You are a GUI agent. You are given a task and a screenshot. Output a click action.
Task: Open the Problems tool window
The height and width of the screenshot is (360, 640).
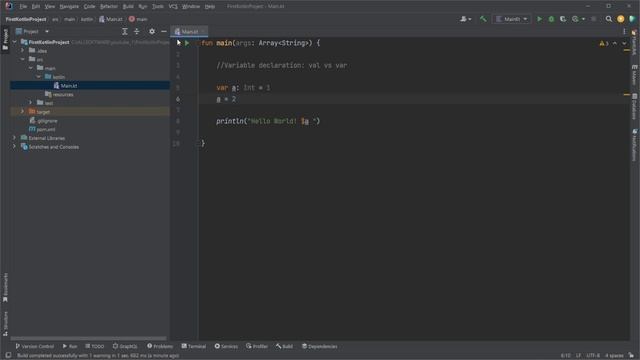[x=160, y=346]
